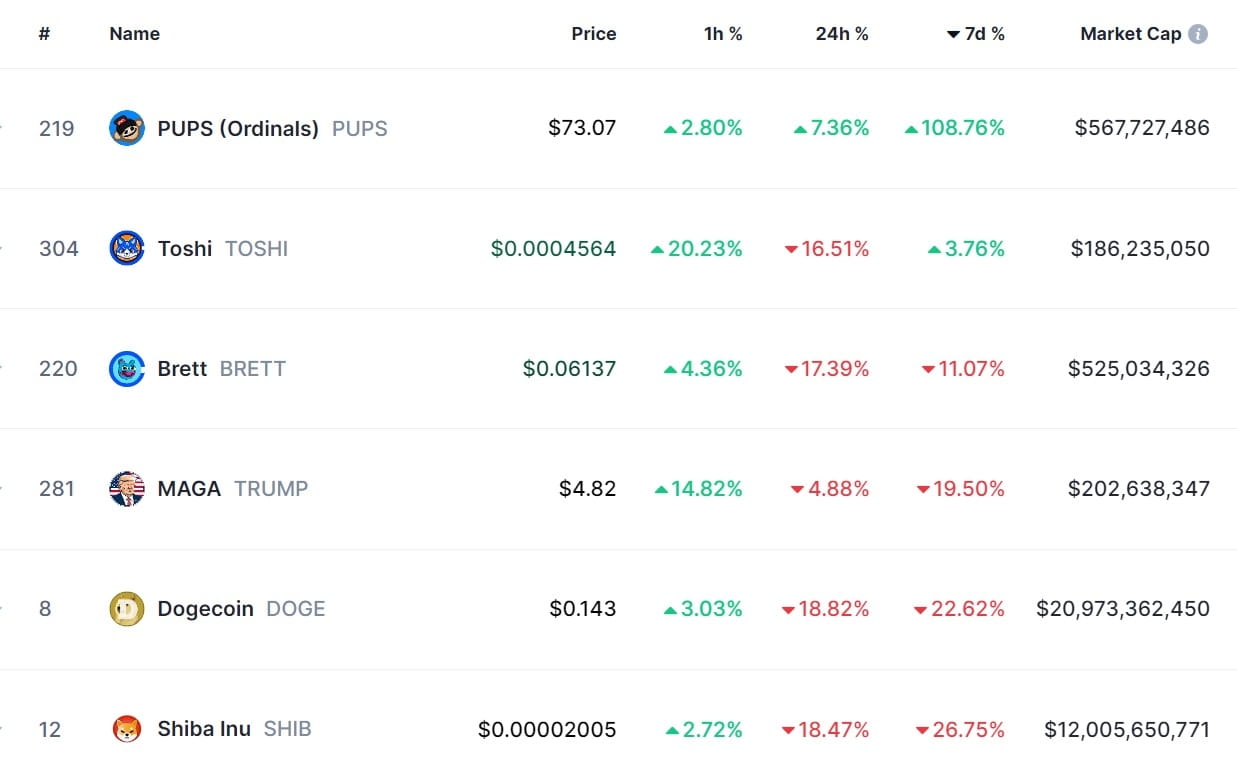
Task: Click the Toshi coin logo
Action: [127, 248]
